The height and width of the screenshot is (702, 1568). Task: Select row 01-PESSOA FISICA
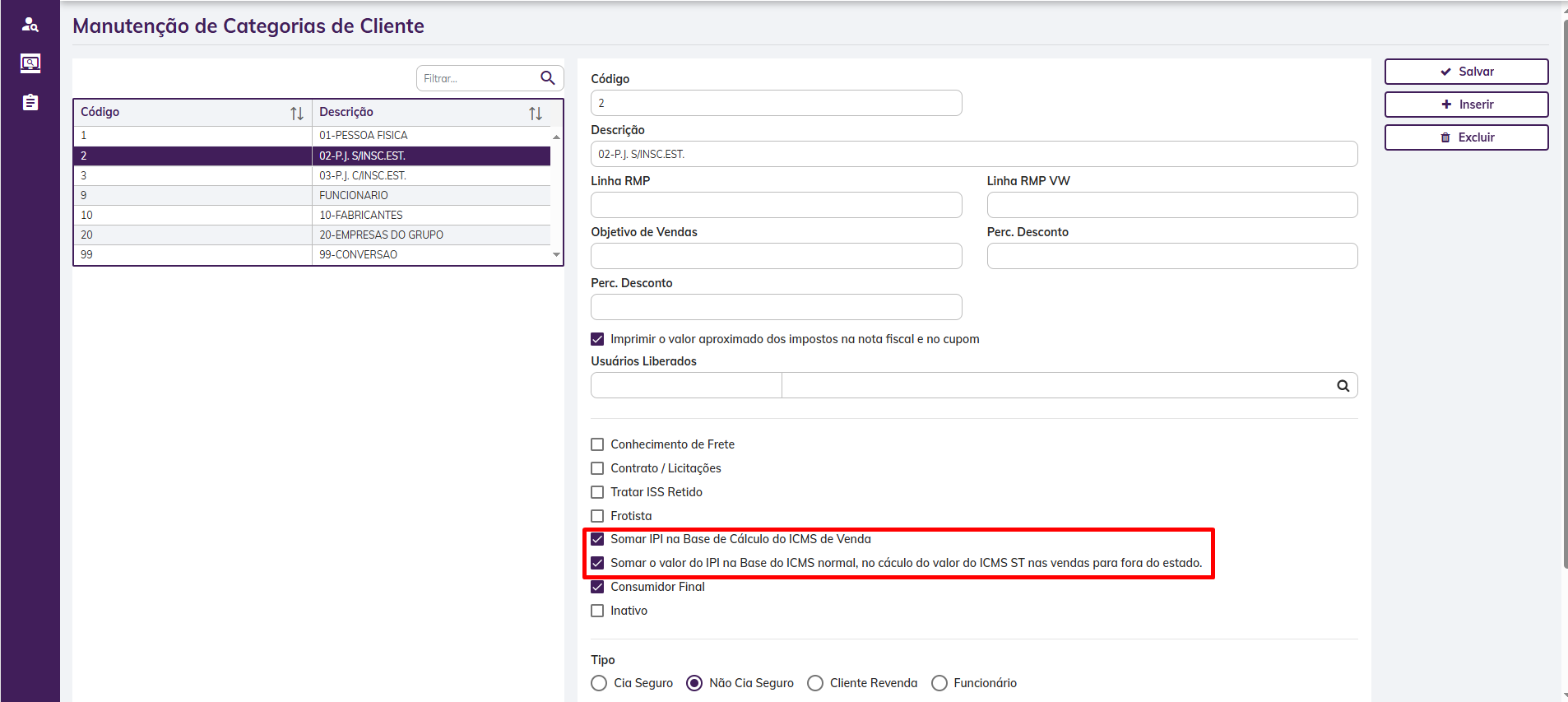coord(313,136)
